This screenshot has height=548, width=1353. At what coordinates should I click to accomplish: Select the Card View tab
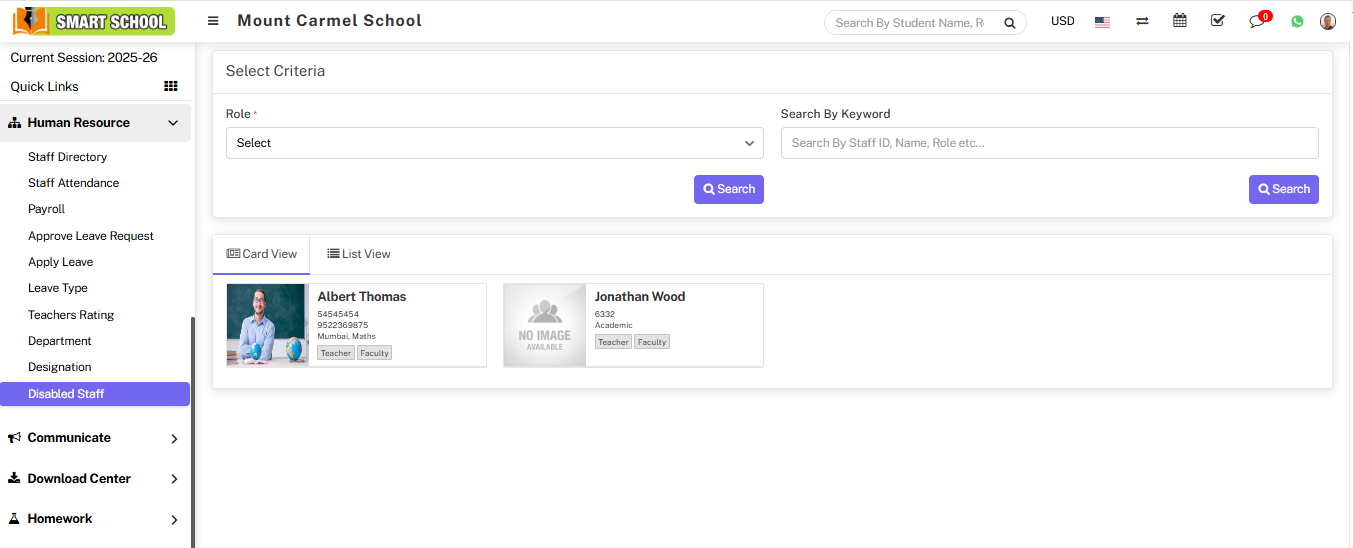262,254
